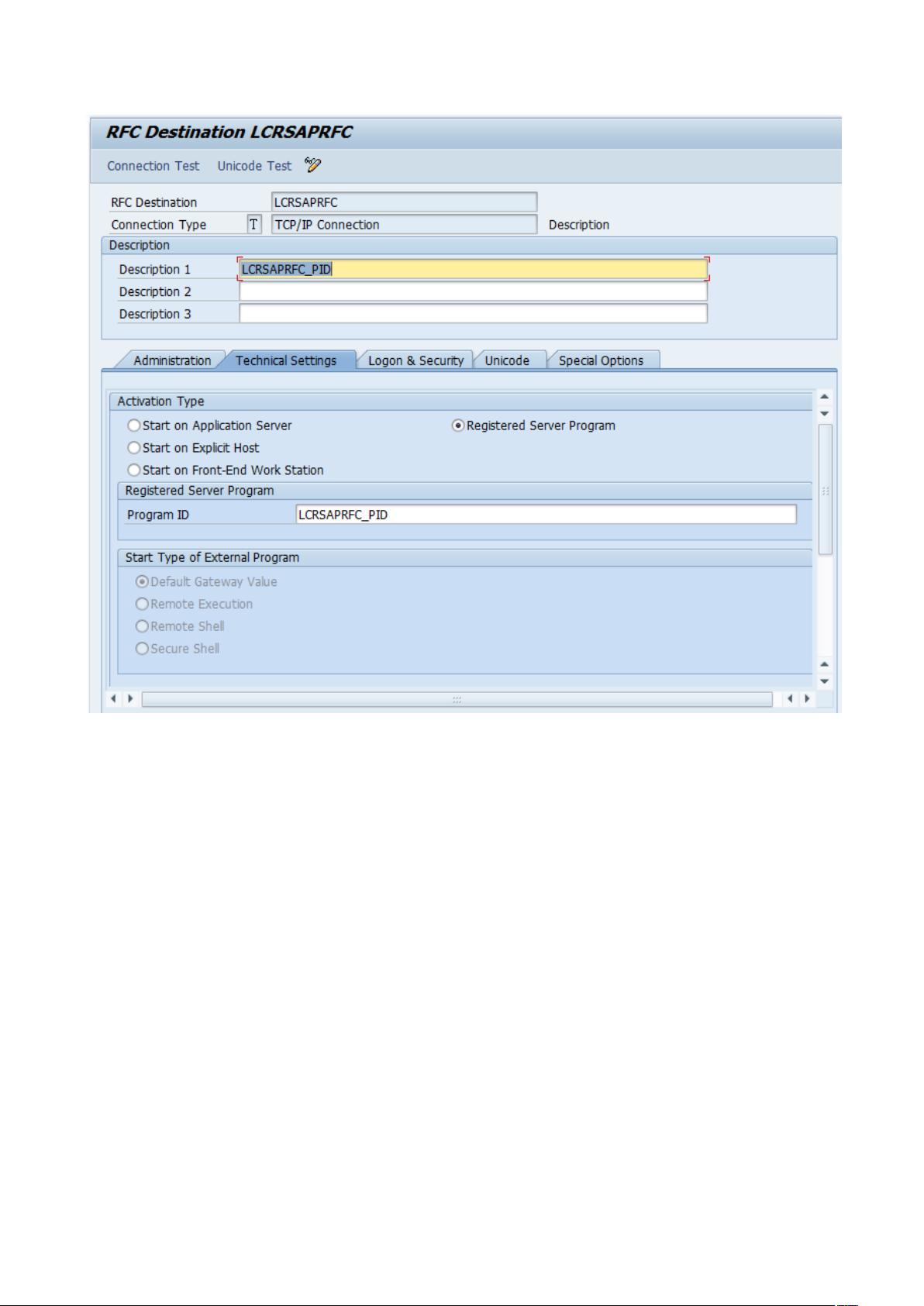This screenshot has width=924, height=1306.
Task: Click the vertical scrollbar thumb
Action: coord(825,489)
